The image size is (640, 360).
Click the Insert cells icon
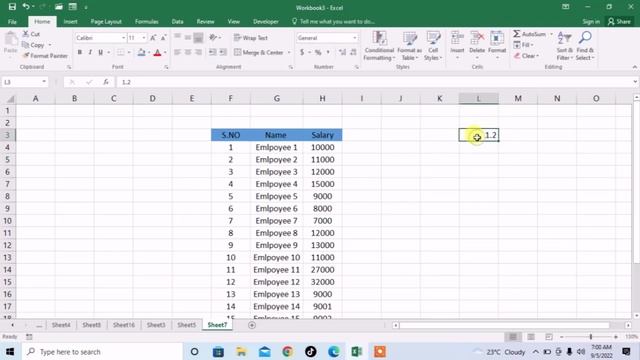click(457, 38)
